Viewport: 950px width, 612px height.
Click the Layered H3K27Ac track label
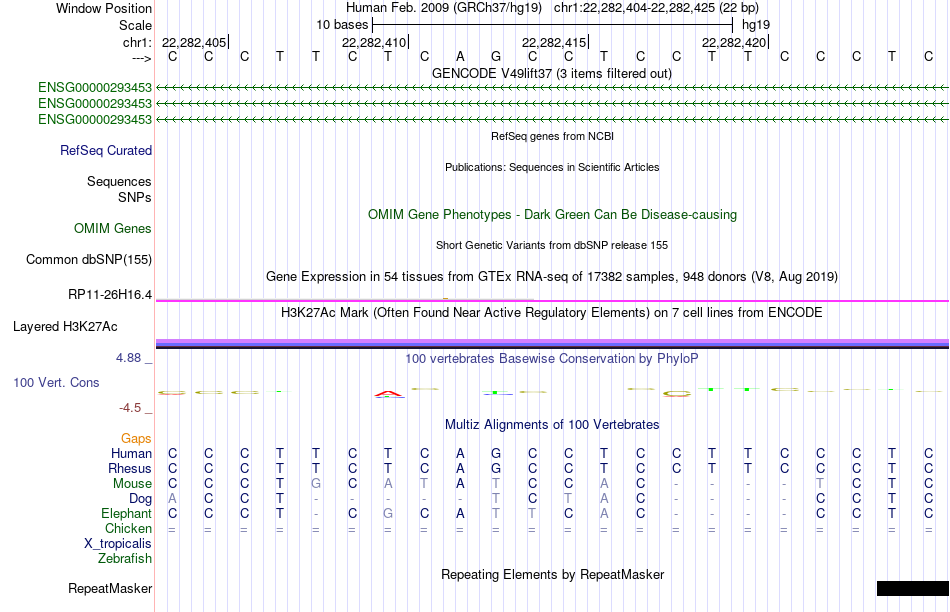[65, 327]
